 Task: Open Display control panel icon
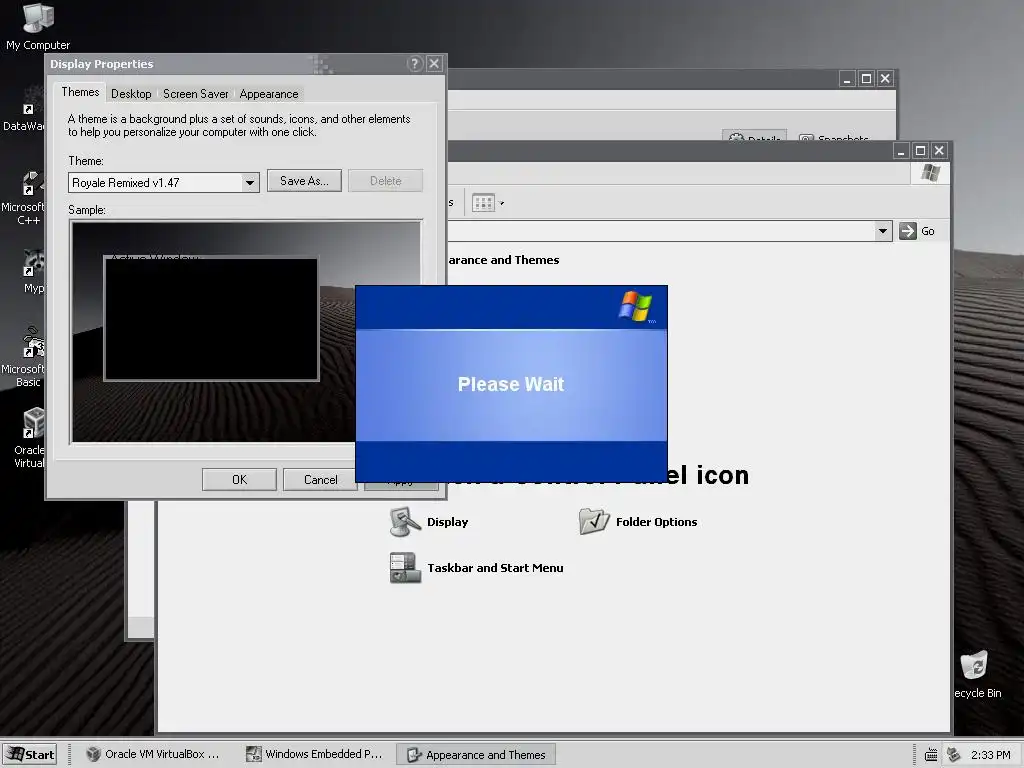point(404,522)
